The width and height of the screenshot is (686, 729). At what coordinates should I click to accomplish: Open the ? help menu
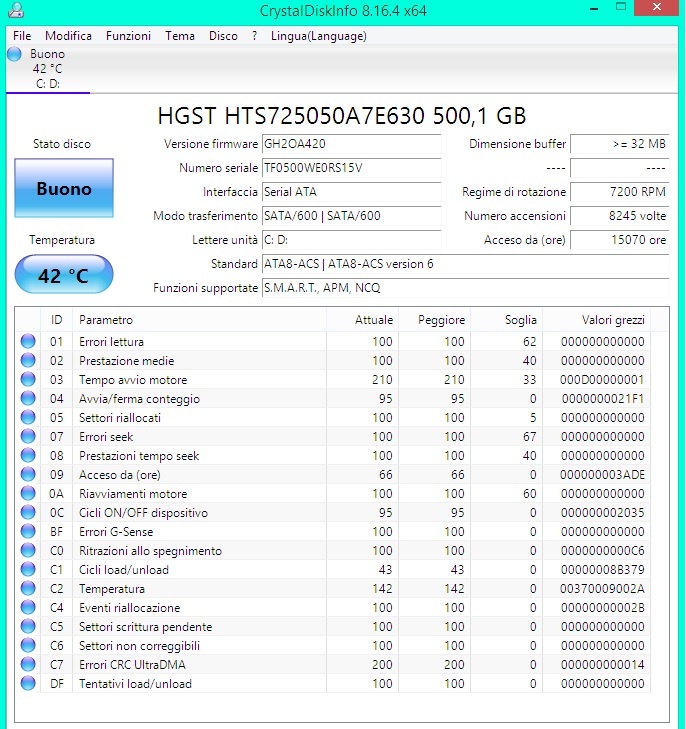[x=254, y=36]
